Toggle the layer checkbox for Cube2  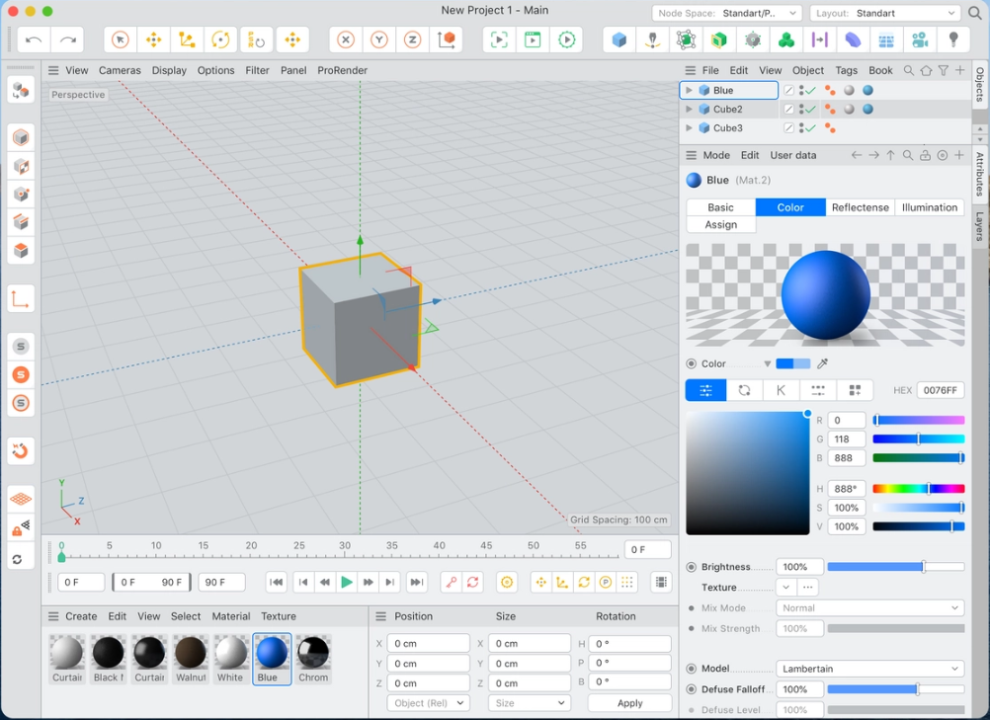pos(788,109)
